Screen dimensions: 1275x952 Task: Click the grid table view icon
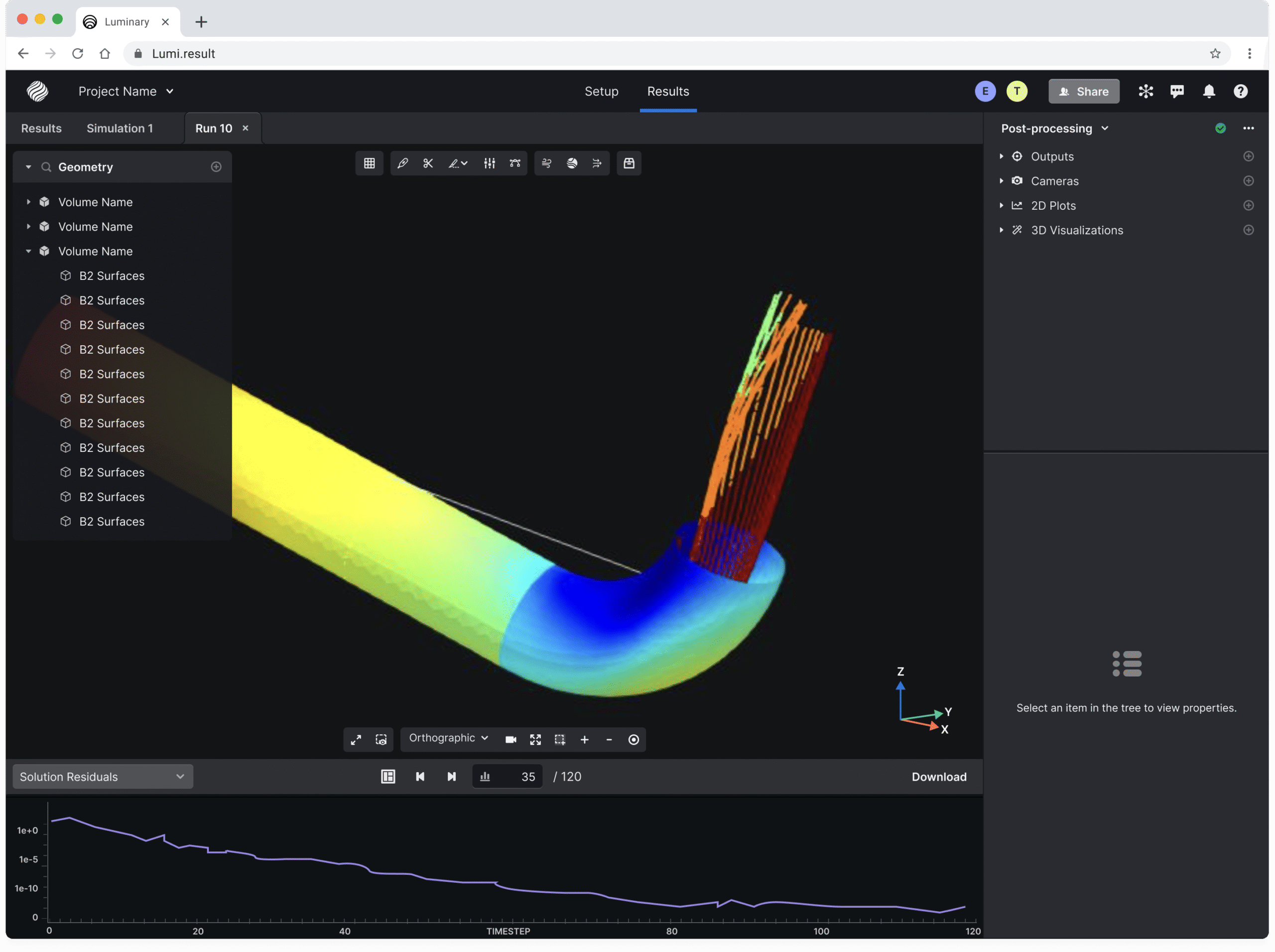(x=370, y=163)
